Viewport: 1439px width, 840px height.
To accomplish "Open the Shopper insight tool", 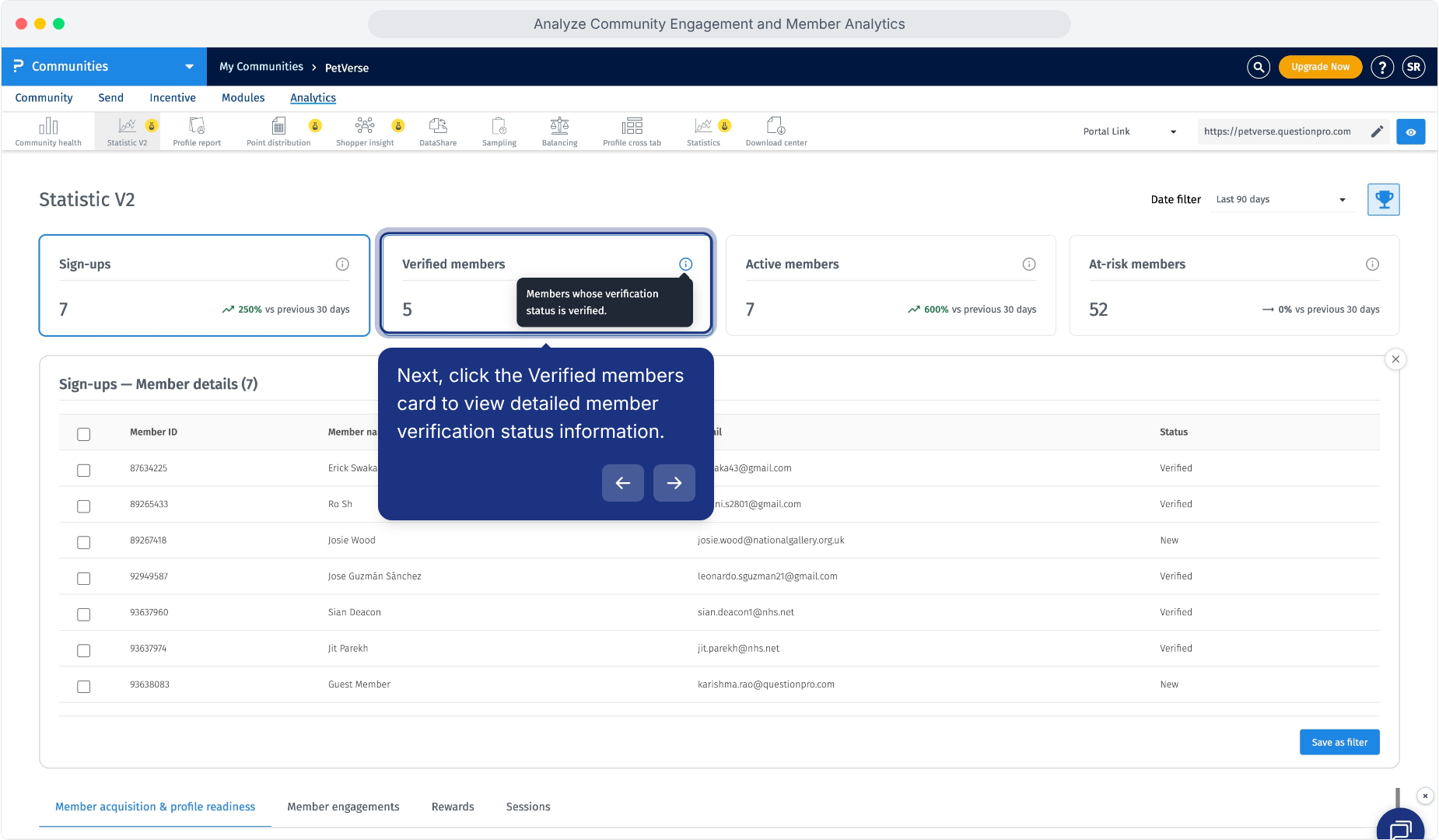I will point(365,131).
